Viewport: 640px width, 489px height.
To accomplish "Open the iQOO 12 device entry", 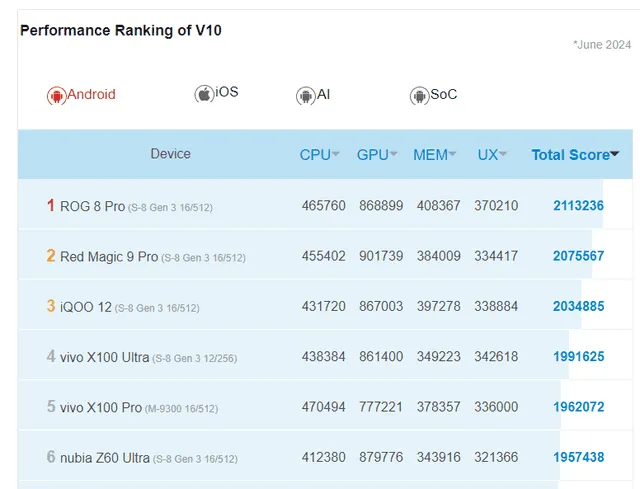I will pos(86,306).
